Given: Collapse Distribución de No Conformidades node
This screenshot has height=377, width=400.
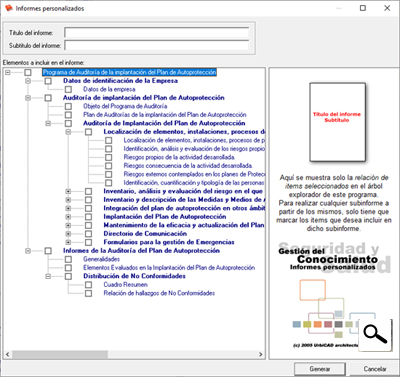Looking at the screenshot, I should [48, 276].
